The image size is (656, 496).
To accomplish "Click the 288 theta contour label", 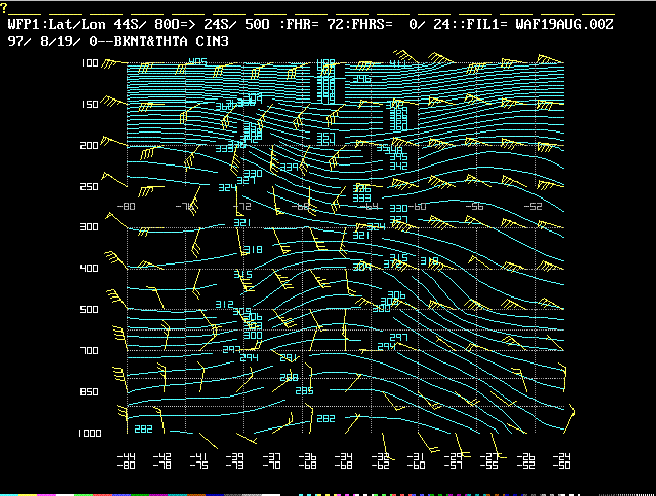I will [x=289, y=378].
